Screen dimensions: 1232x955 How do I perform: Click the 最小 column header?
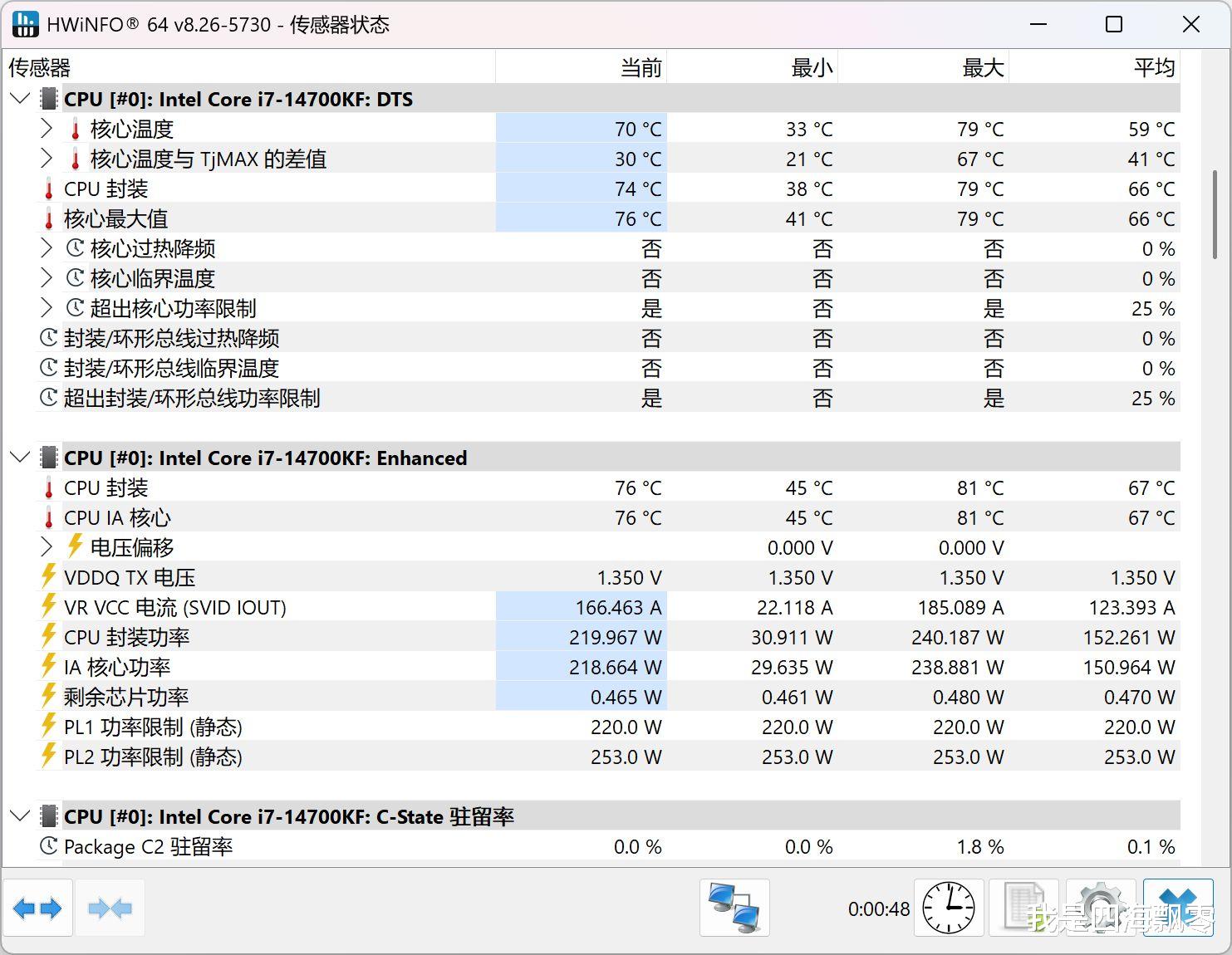(753, 67)
